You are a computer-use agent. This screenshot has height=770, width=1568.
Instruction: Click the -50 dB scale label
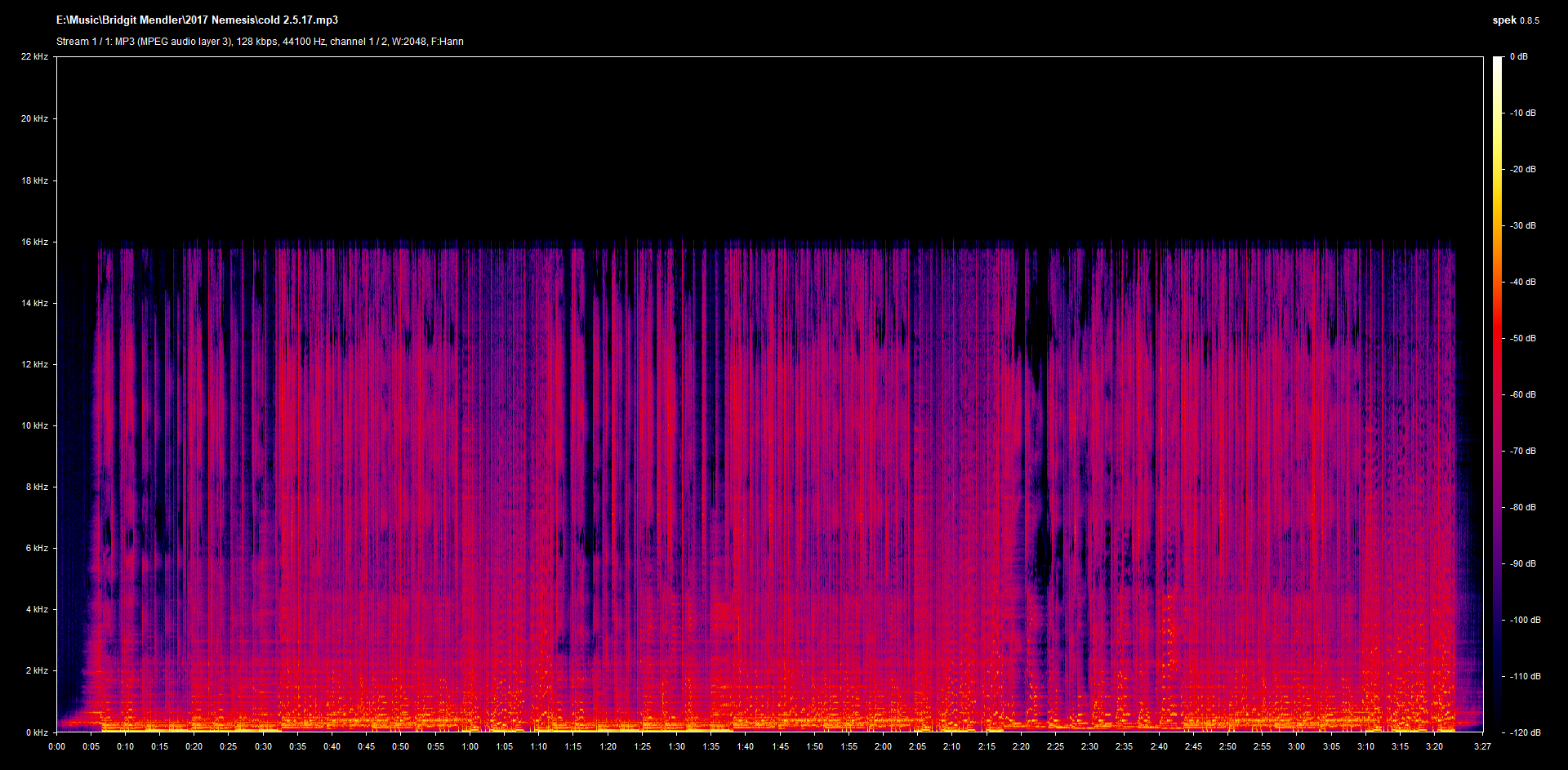[x=1521, y=338]
